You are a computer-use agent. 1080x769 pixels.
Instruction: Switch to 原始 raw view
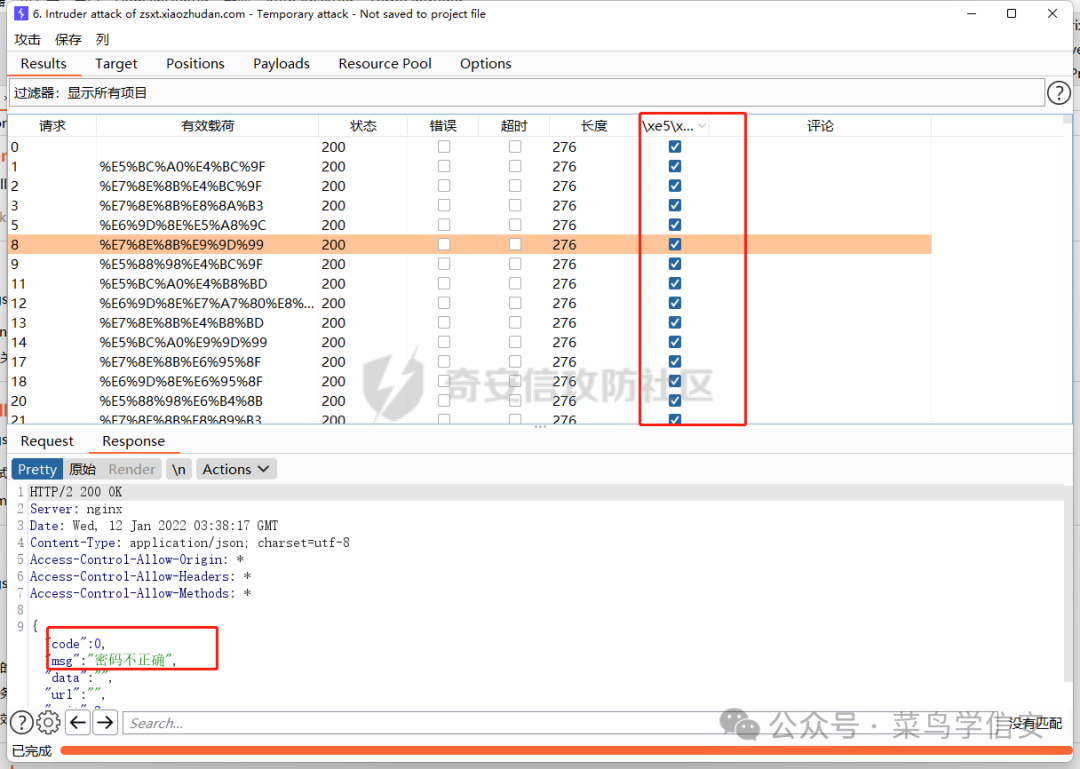tap(82, 469)
